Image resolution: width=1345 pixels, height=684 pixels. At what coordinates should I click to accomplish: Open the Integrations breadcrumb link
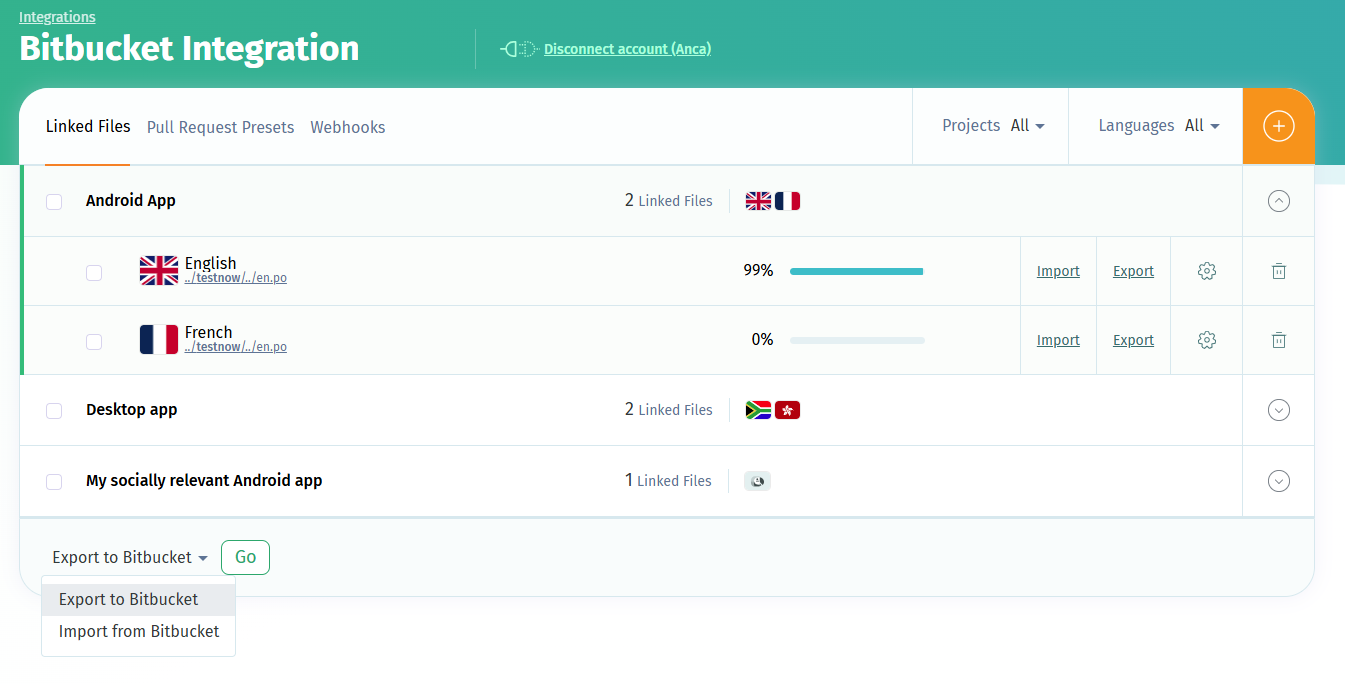point(57,17)
